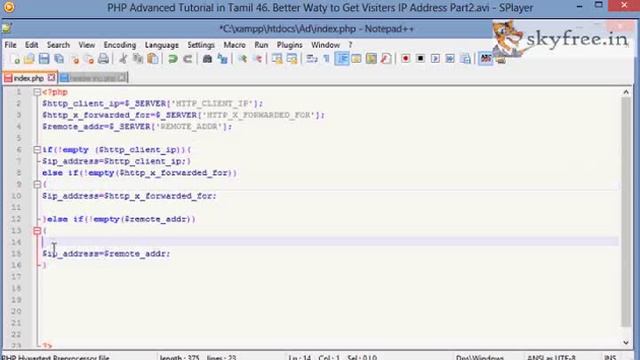640x360 pixels.
Task: Switch to the index.php tab
Action: click(x=29, y=78)
